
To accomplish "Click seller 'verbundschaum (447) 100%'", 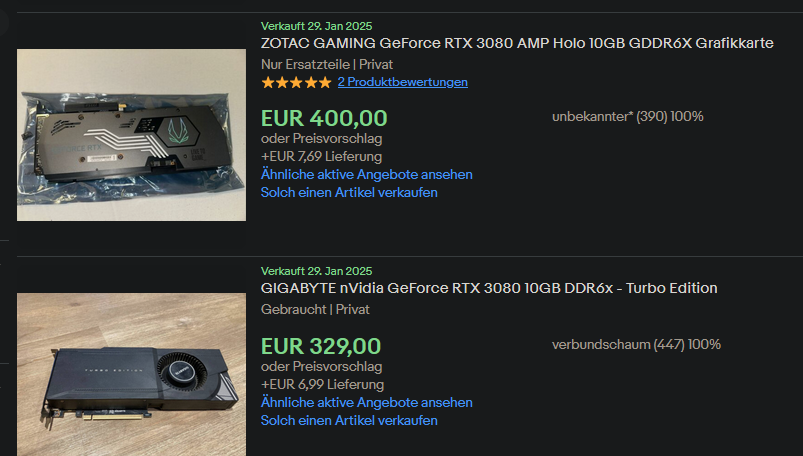I will (x=637, y=344).
